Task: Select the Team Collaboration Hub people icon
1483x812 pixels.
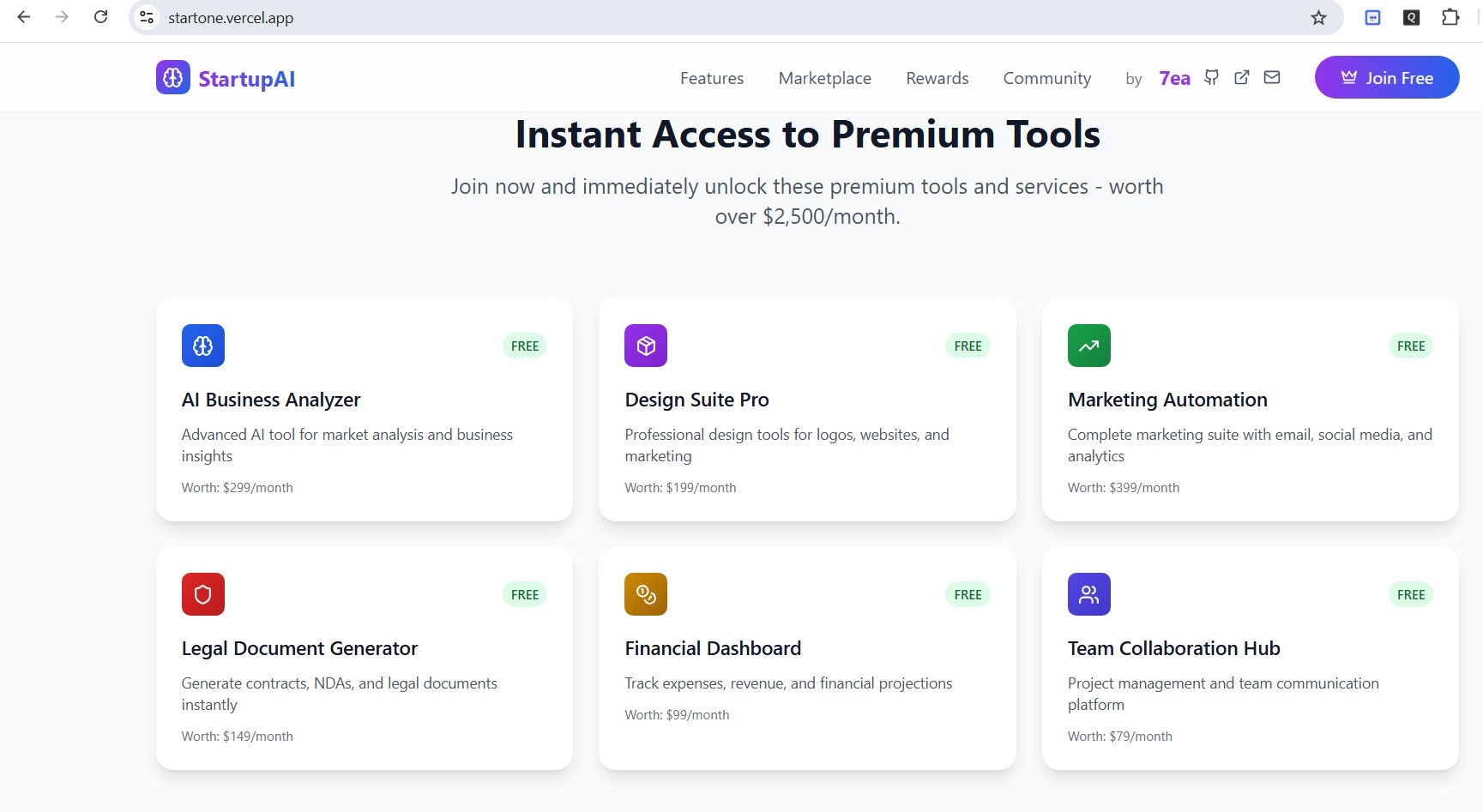Action: coord(1088,593)
